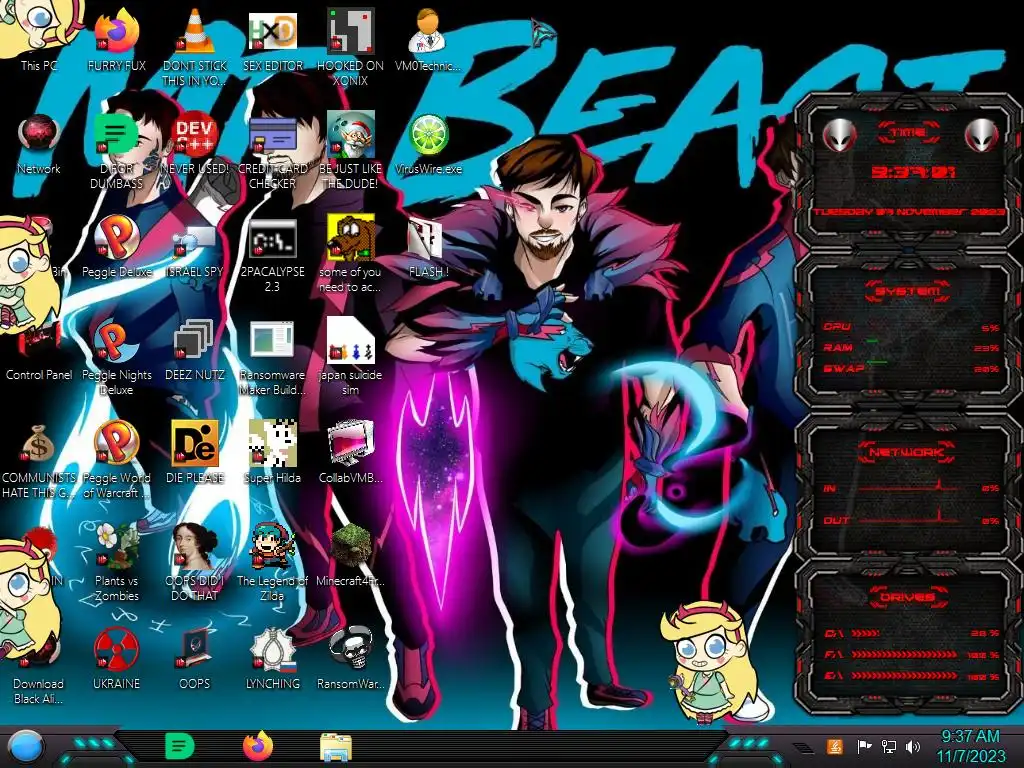
Task: Click the DRIVES widget header
Action: [x=908, y=597]
